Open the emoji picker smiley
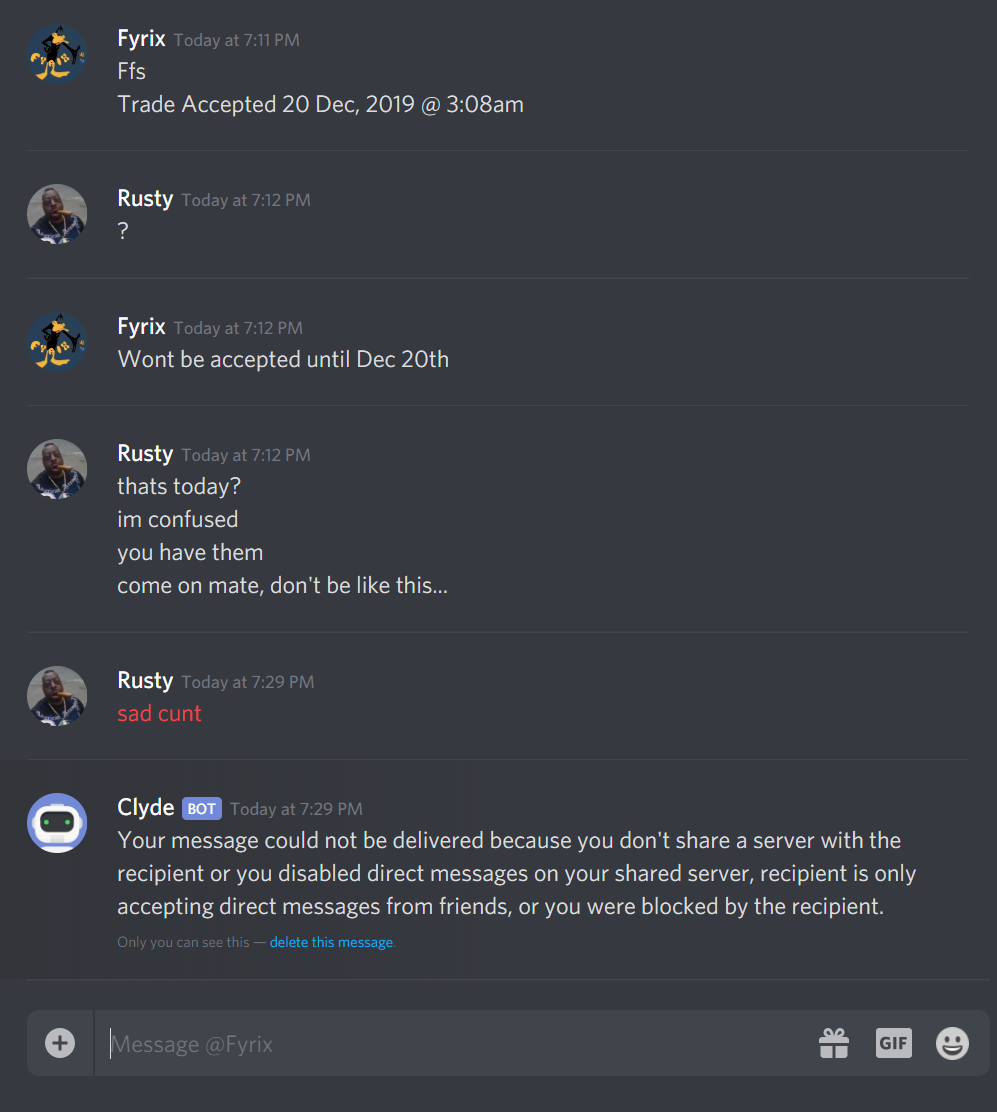The height and width of the screenshot is (1112, 997). [x=952, y=1043]
